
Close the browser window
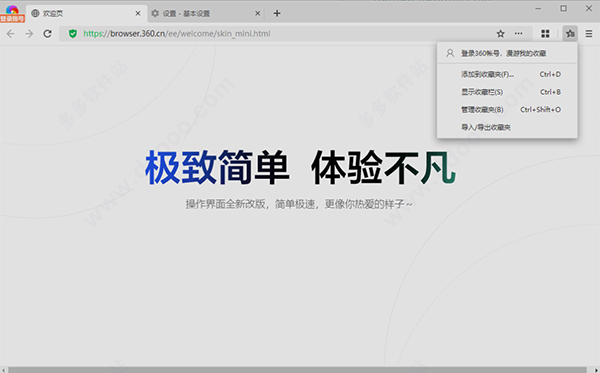(x=589, y=8)
